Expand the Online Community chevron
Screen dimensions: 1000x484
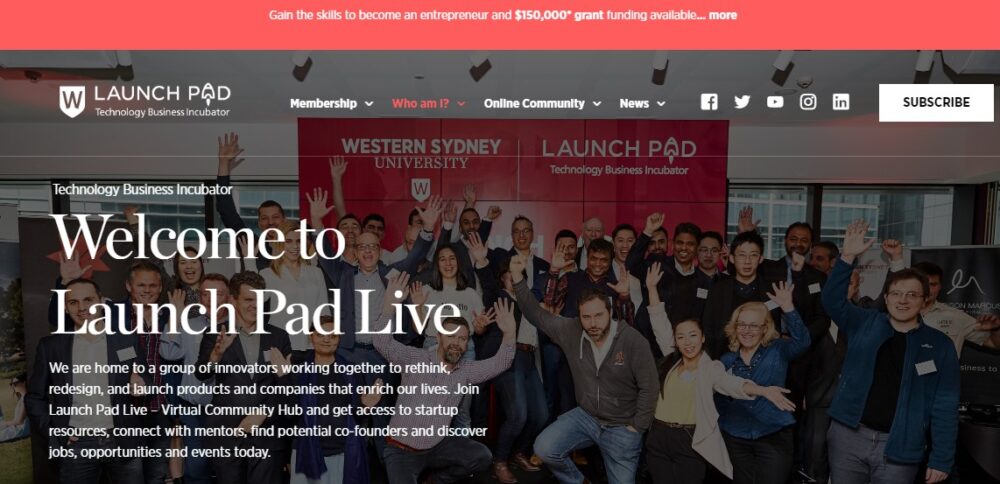[596, 104]
